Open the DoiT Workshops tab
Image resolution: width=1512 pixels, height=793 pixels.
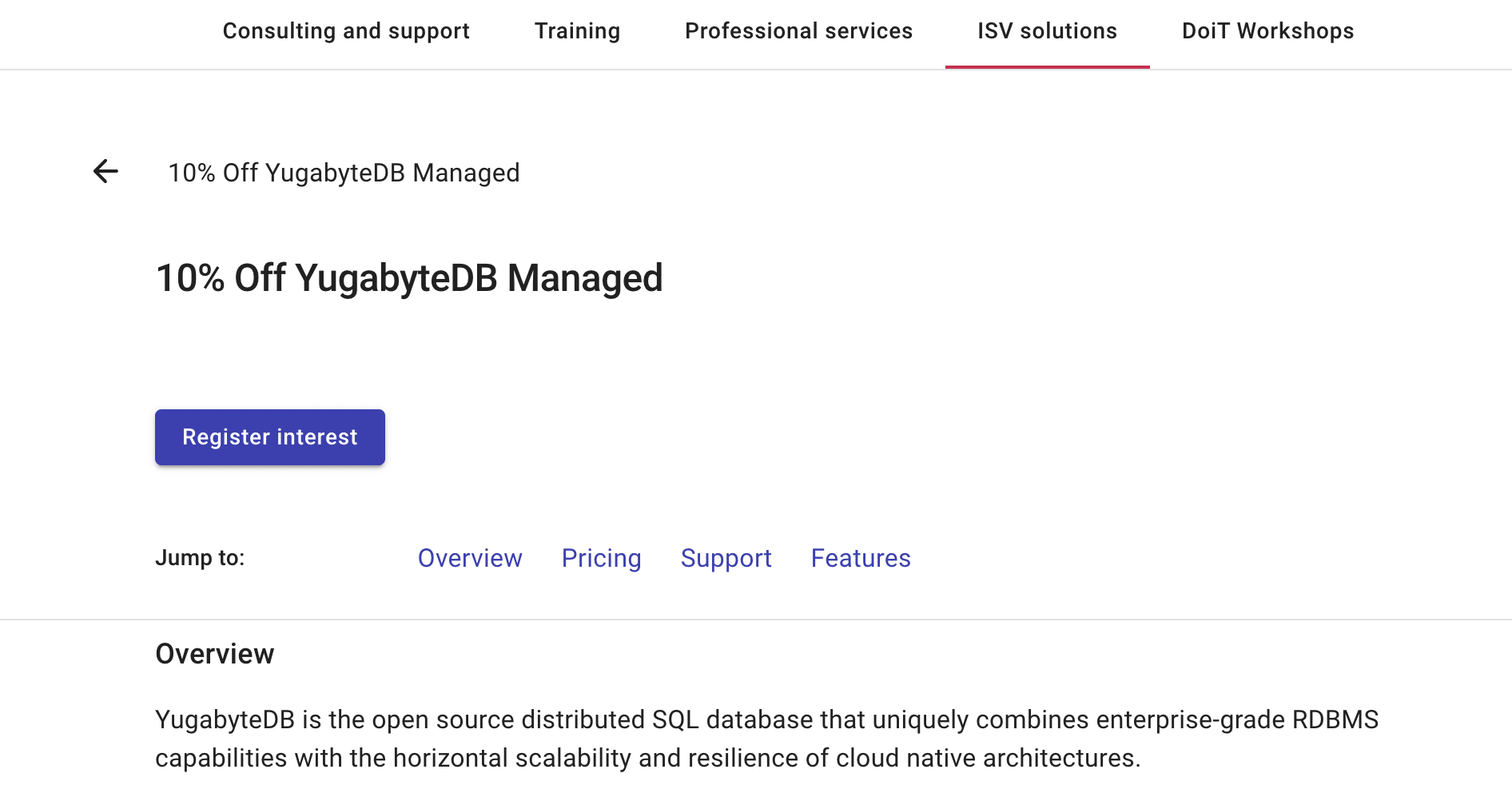point(1267,31)
